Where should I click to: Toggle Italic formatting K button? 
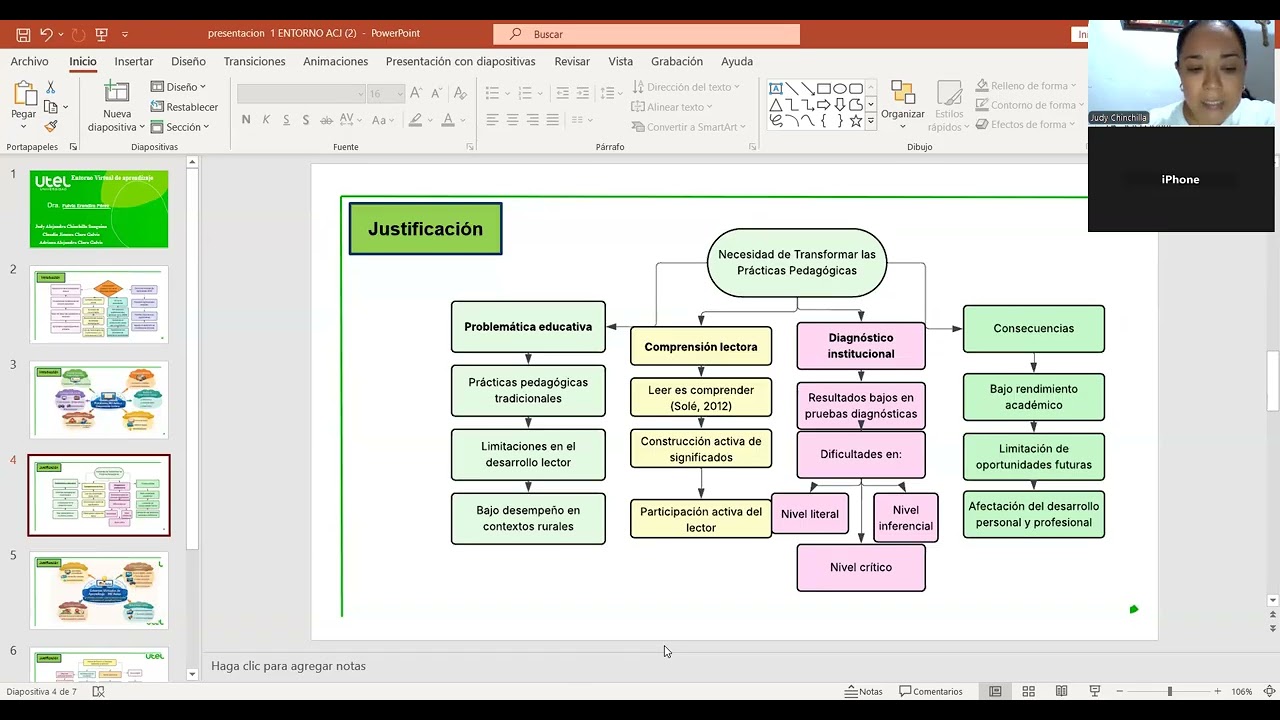(266, 120)
